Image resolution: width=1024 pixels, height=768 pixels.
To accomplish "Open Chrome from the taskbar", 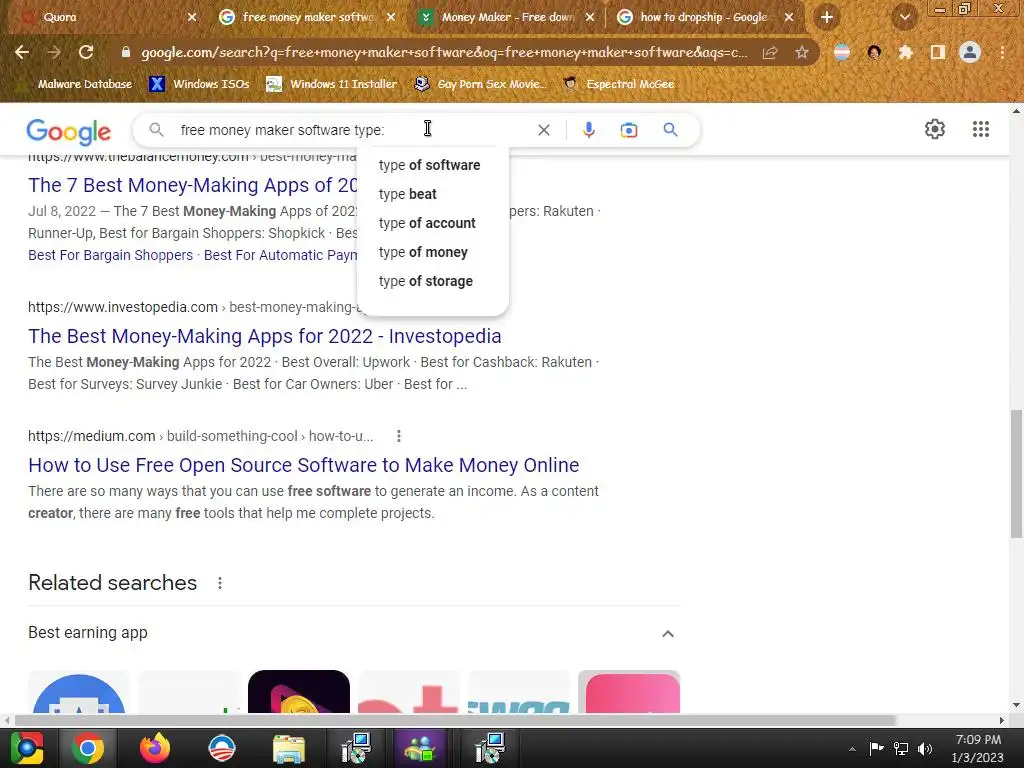I will 88,748.
